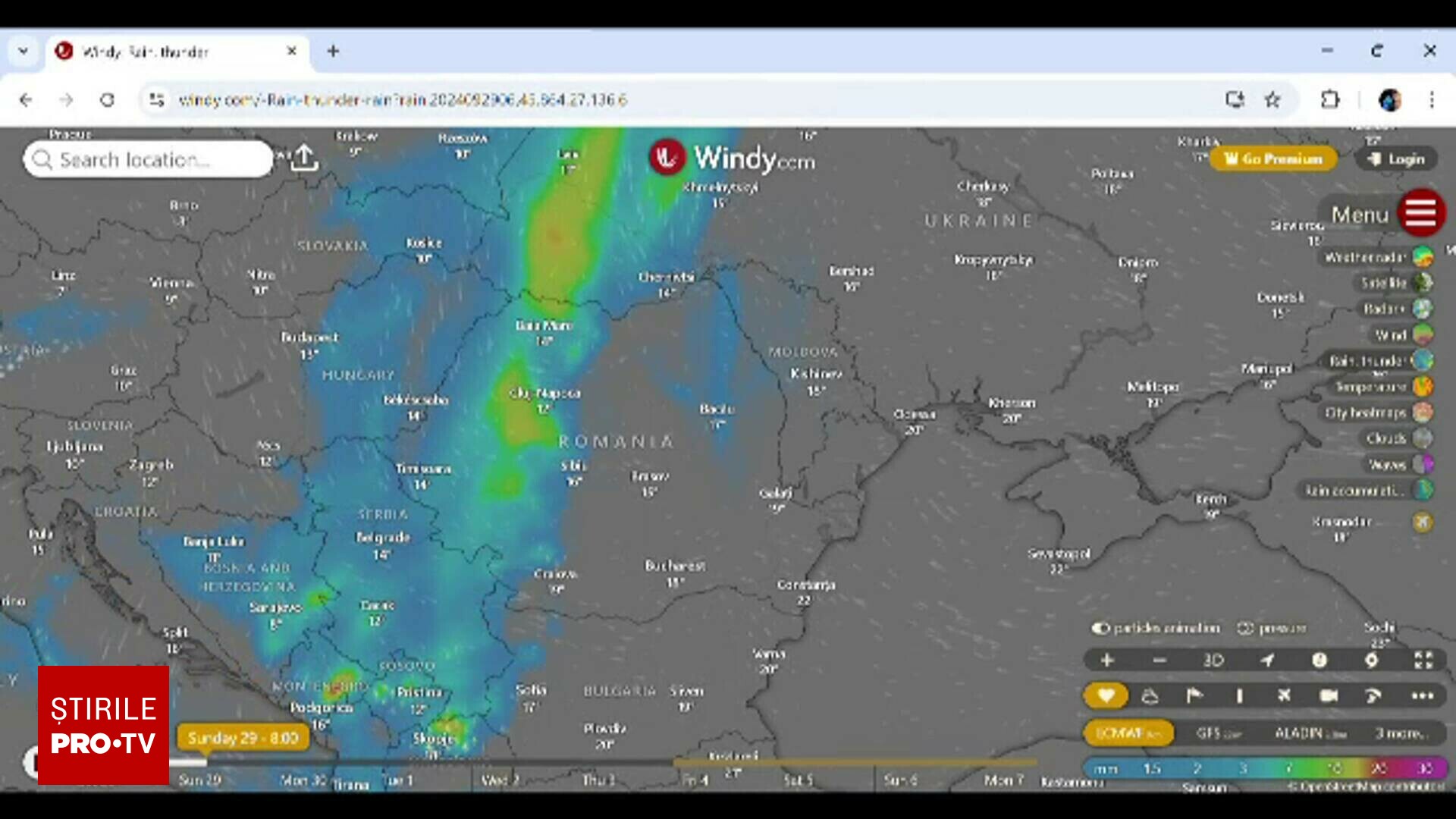This screenshot has width=1456, height=819.
Task: Open the Chrome tab search dropdown
Action: [24, 51]
